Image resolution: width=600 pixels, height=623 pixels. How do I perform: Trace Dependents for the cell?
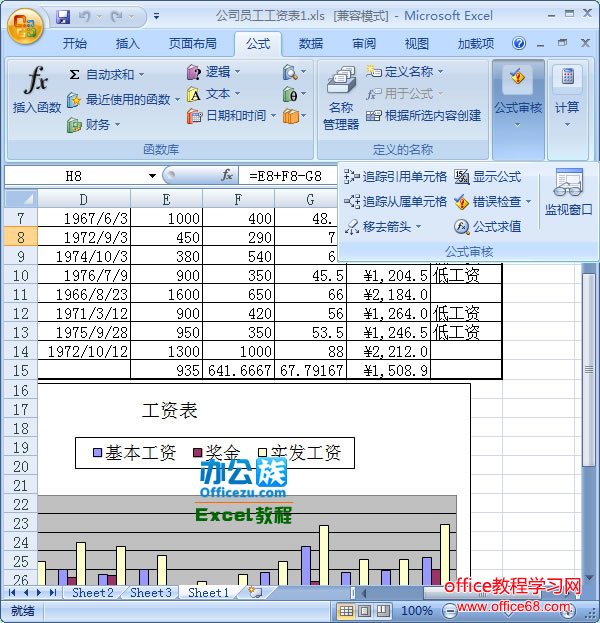click(x=395, y=202)
